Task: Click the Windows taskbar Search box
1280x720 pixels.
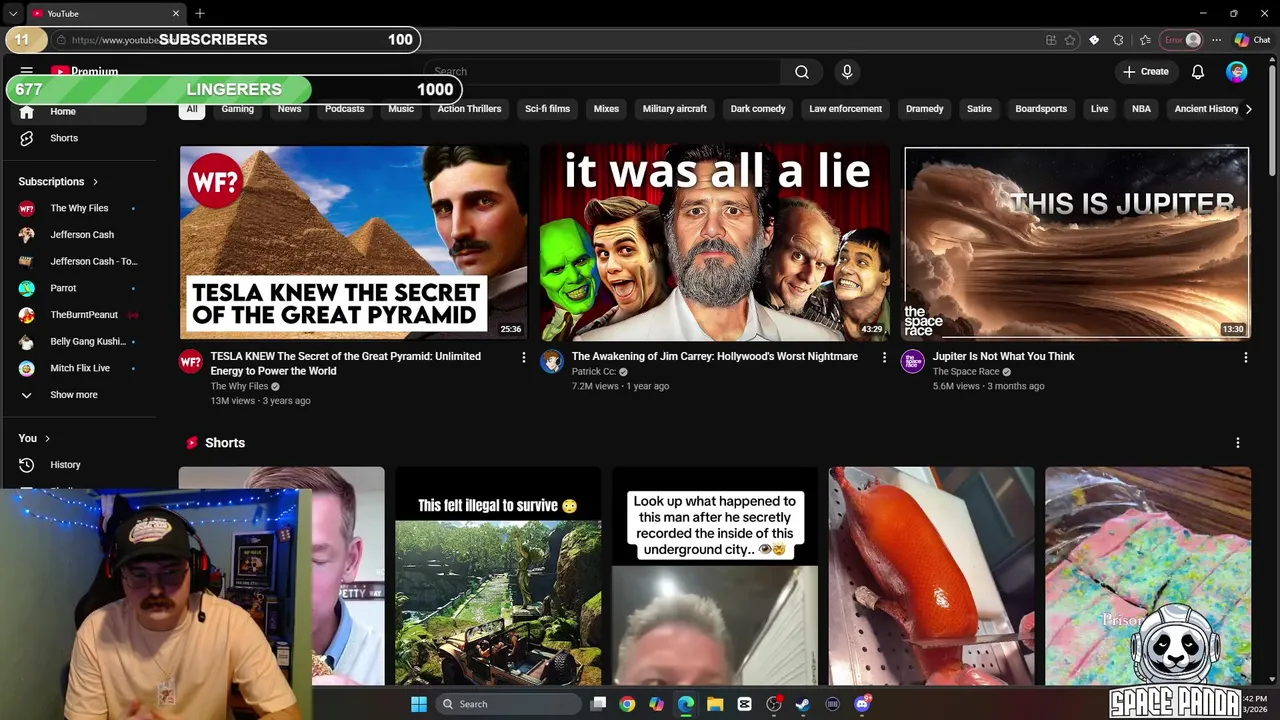Action: 506,704
